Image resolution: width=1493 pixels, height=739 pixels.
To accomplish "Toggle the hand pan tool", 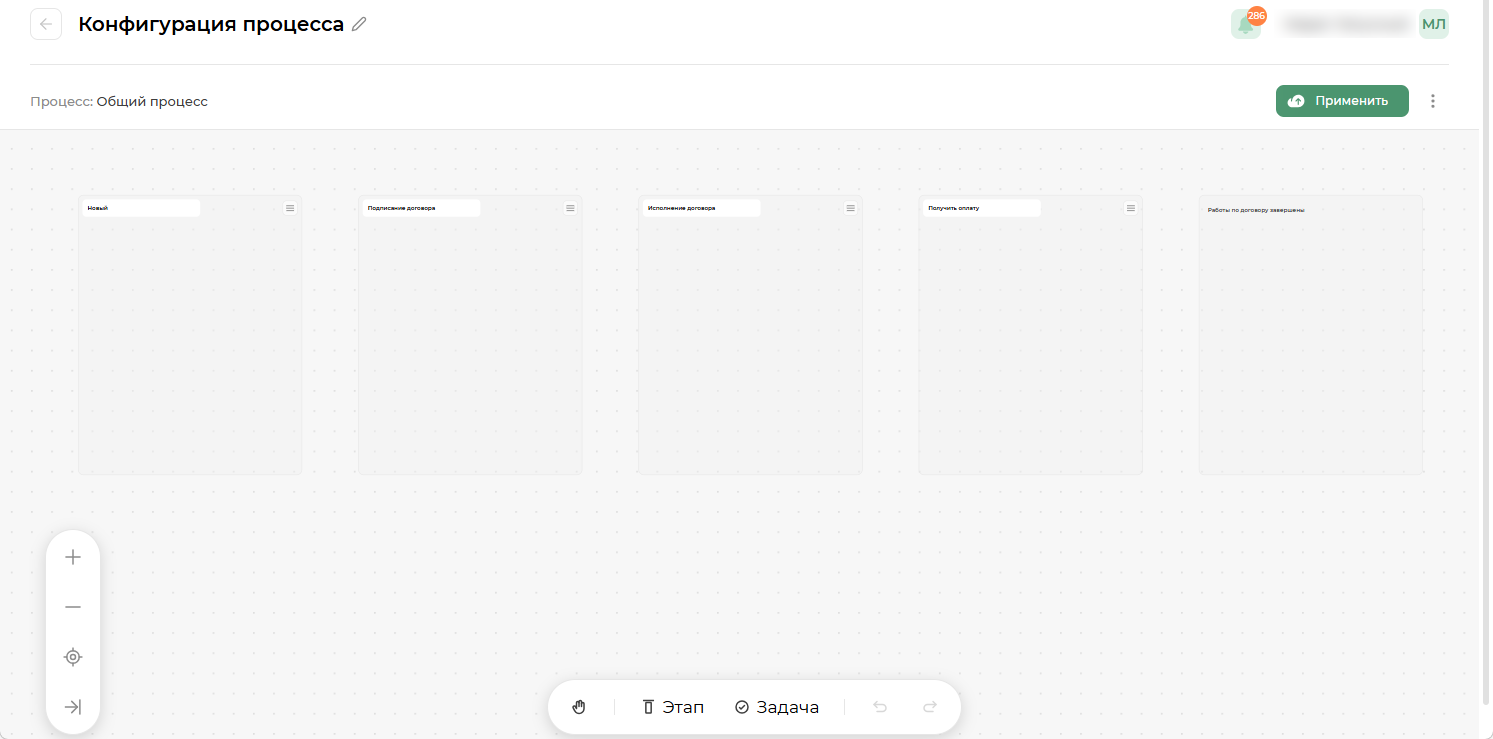I will (x=579, y=707).
